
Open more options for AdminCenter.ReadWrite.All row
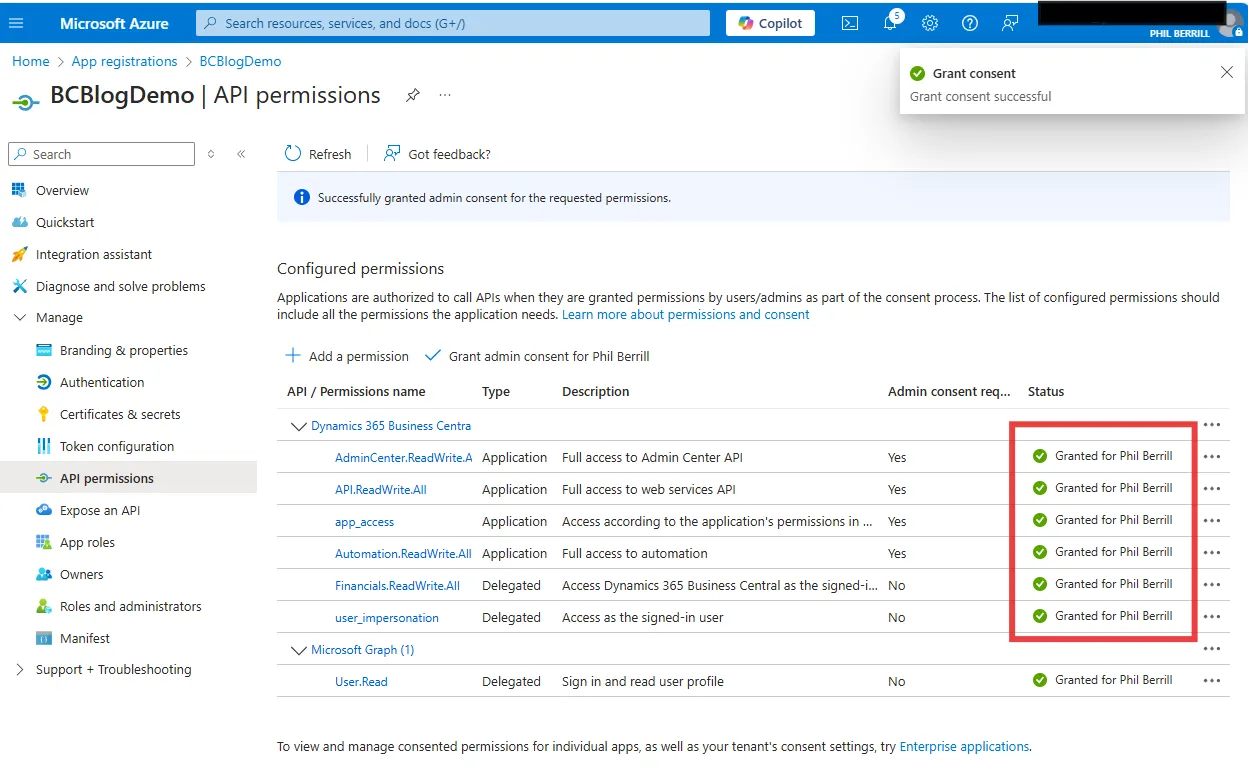(x=1212, y=457)
